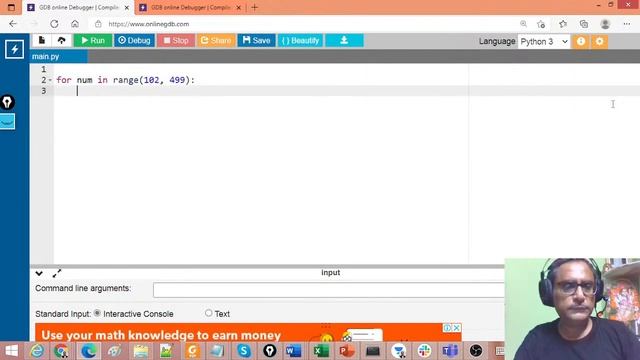Click the OnlineGDB lightning logo icon

pos(14,49)
